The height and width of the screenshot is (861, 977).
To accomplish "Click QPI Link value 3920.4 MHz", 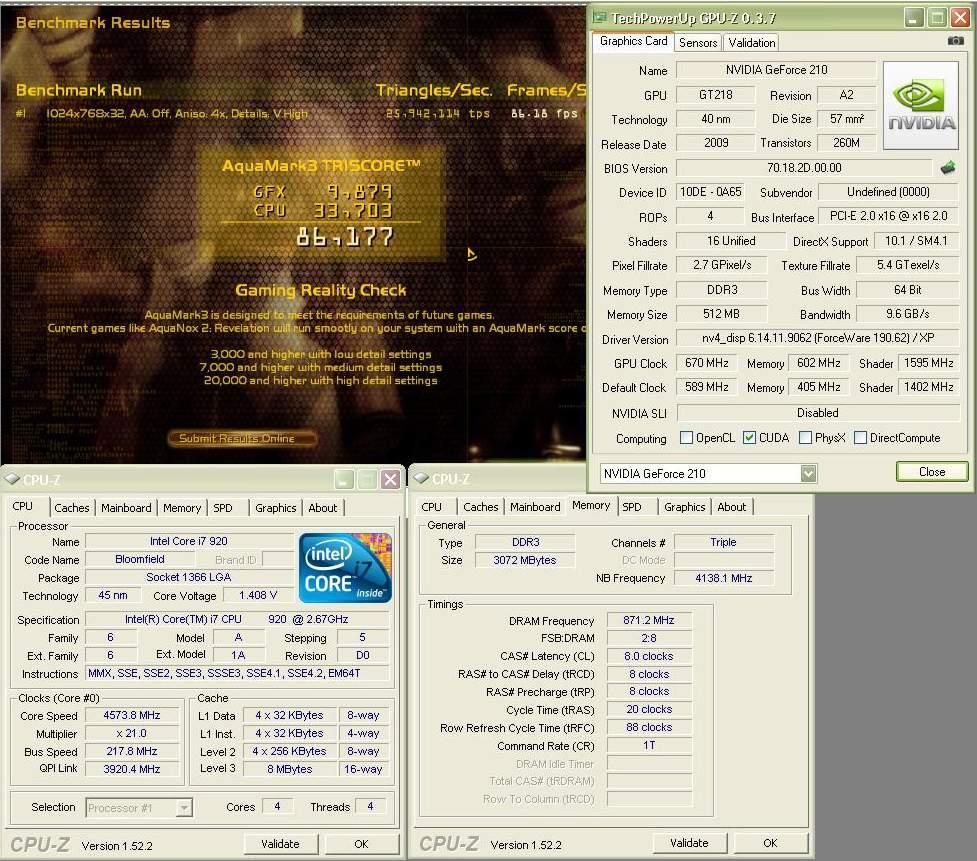I will [132, 769].
